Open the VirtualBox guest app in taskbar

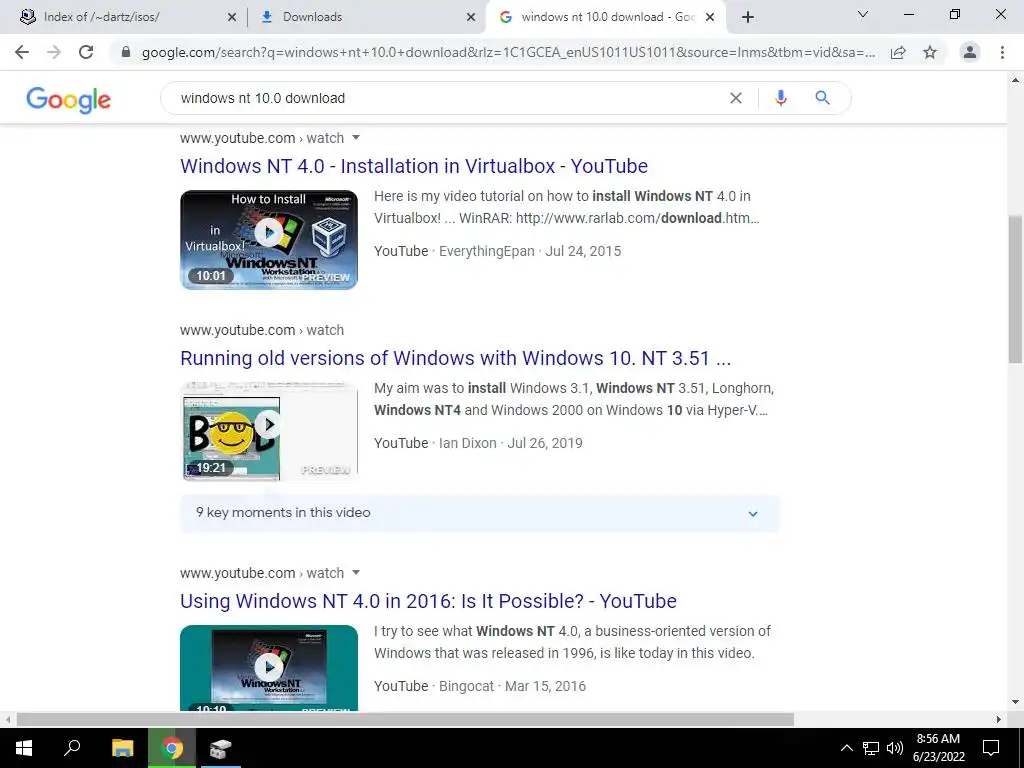click(220, 748)
